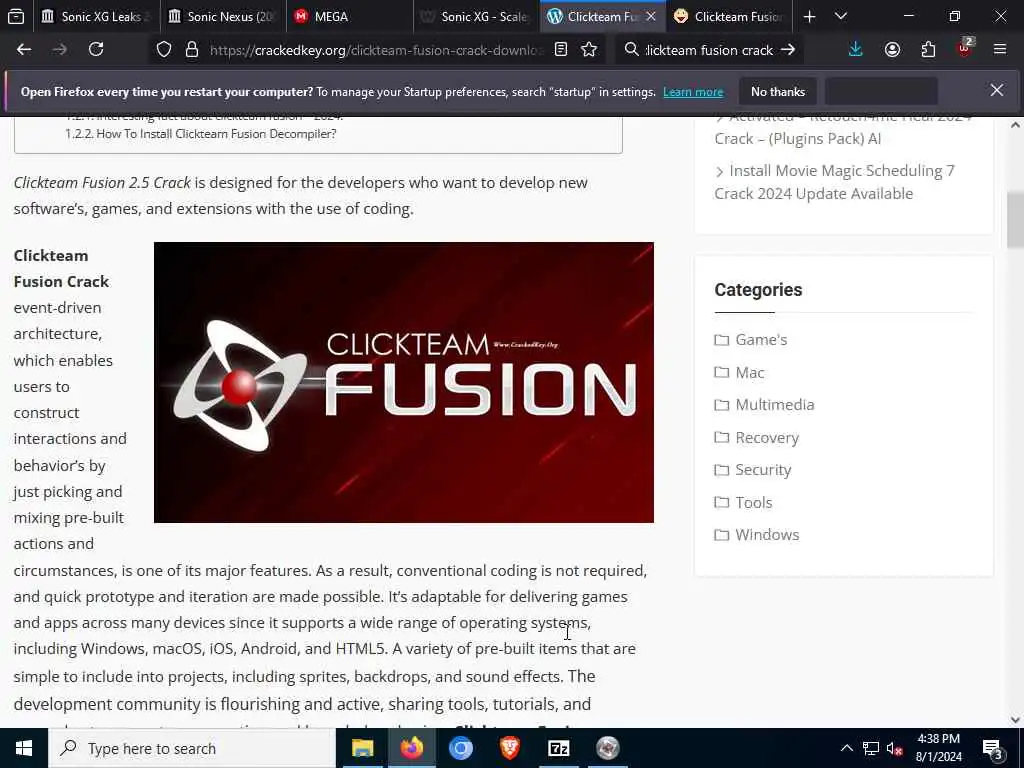List all tabs dropdown arrow
1024x768 pixels.
(841, 16)
